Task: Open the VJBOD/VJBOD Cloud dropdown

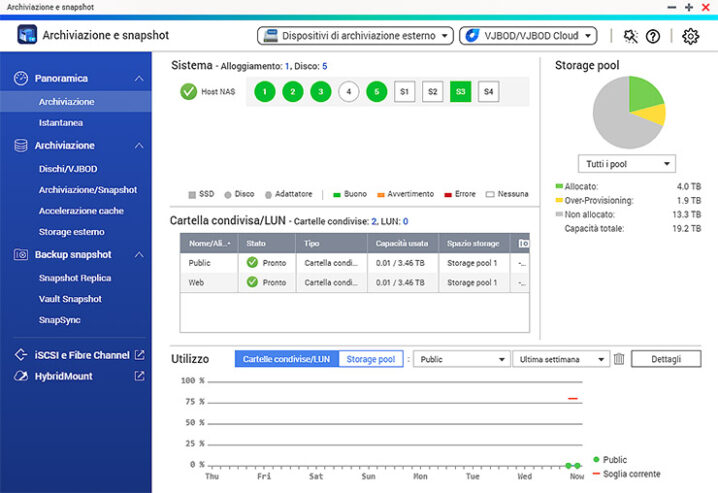Action: pos(527,36)
